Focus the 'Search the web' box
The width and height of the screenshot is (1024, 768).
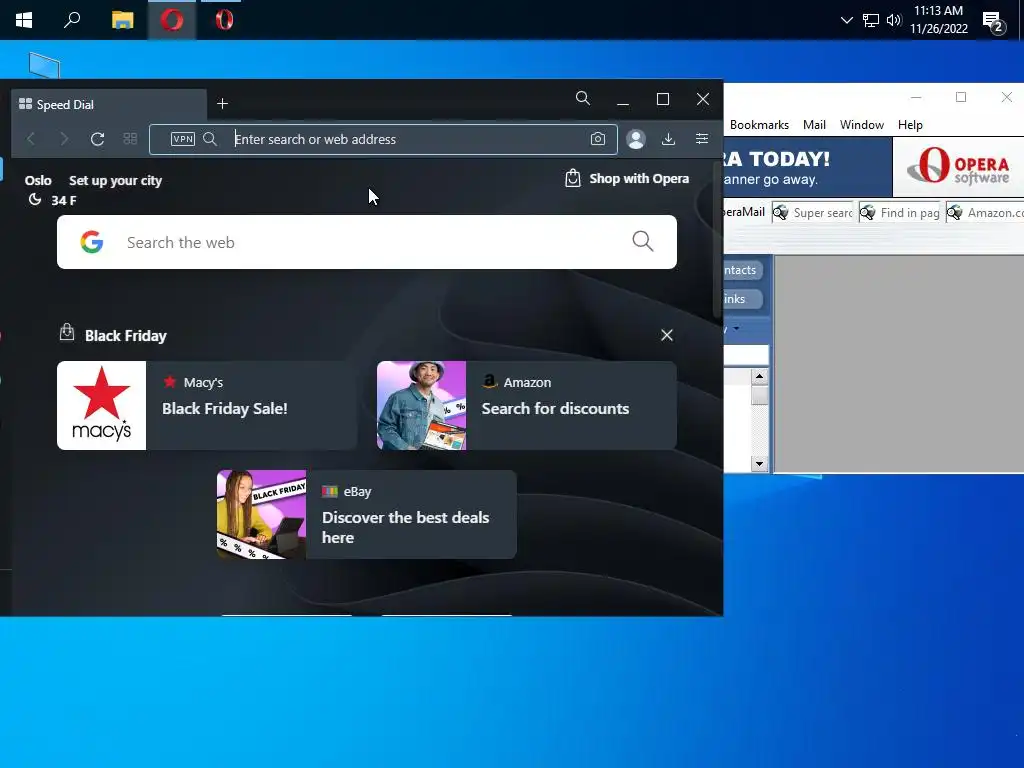366,242
